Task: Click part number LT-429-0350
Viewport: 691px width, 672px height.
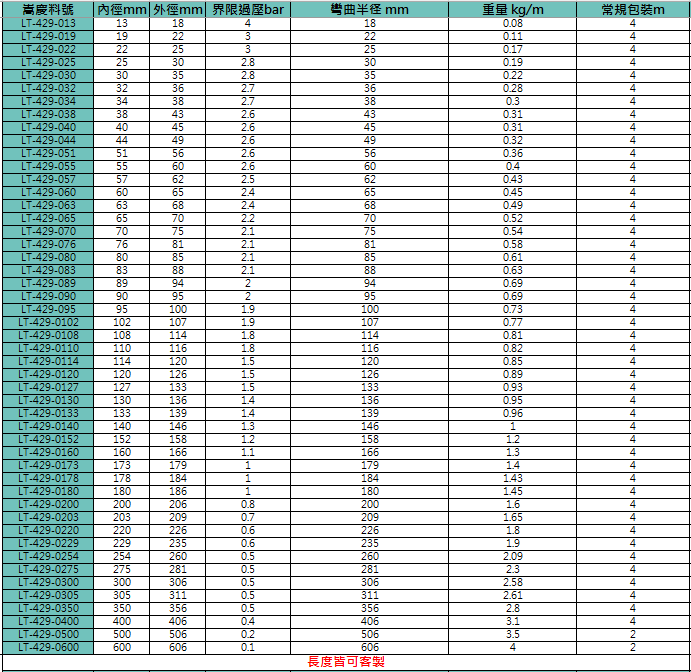Action: [x=48, y=608]
